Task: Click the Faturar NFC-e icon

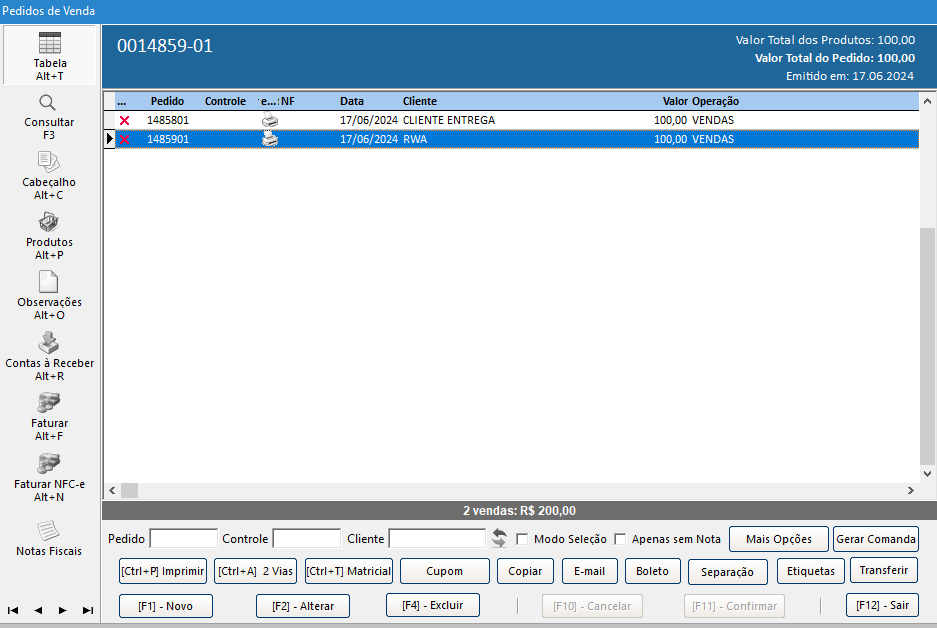Action: (x=48, y=464)
